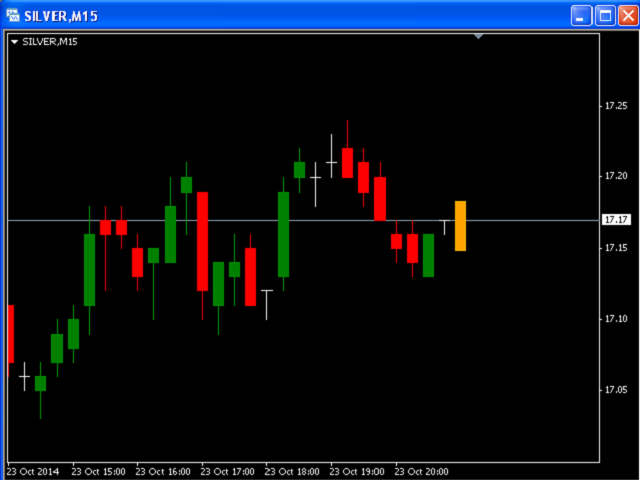This screenshot has height=480, width=640.
Task: Click the 23 Oct 15:00 time label
Action: [98, 471]
